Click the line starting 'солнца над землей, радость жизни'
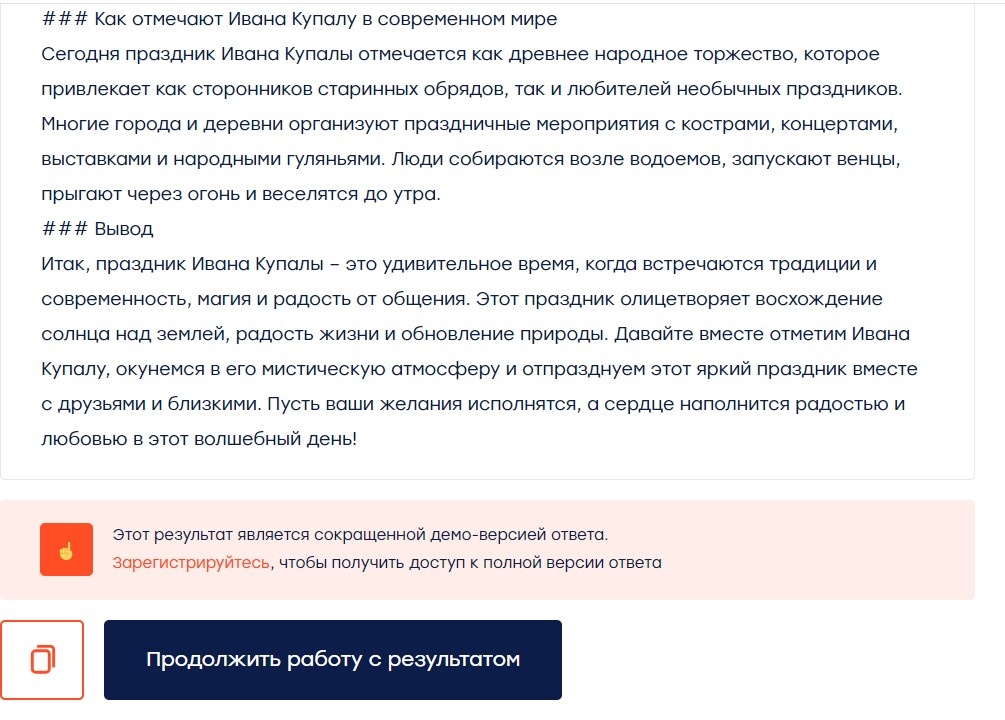The image size is (1005, 720). tap(476, 334)
